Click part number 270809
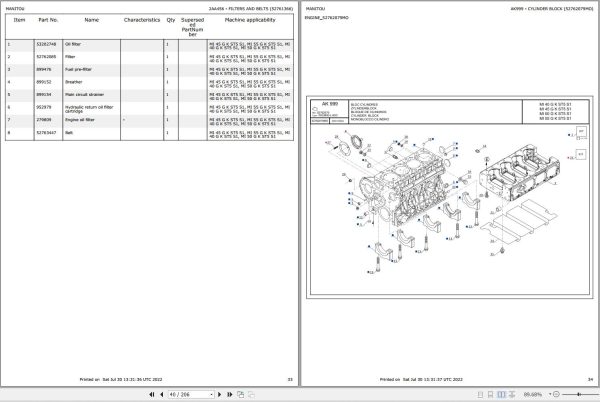The width and height of the screenshot is (600, 402). point(44,120)
